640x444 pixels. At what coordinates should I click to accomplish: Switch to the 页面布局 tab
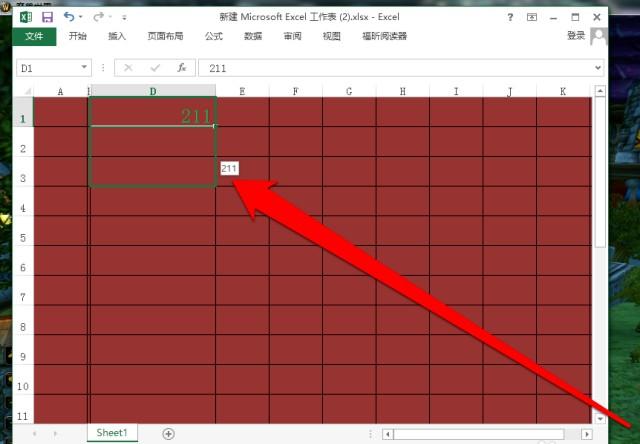(165, 36)
